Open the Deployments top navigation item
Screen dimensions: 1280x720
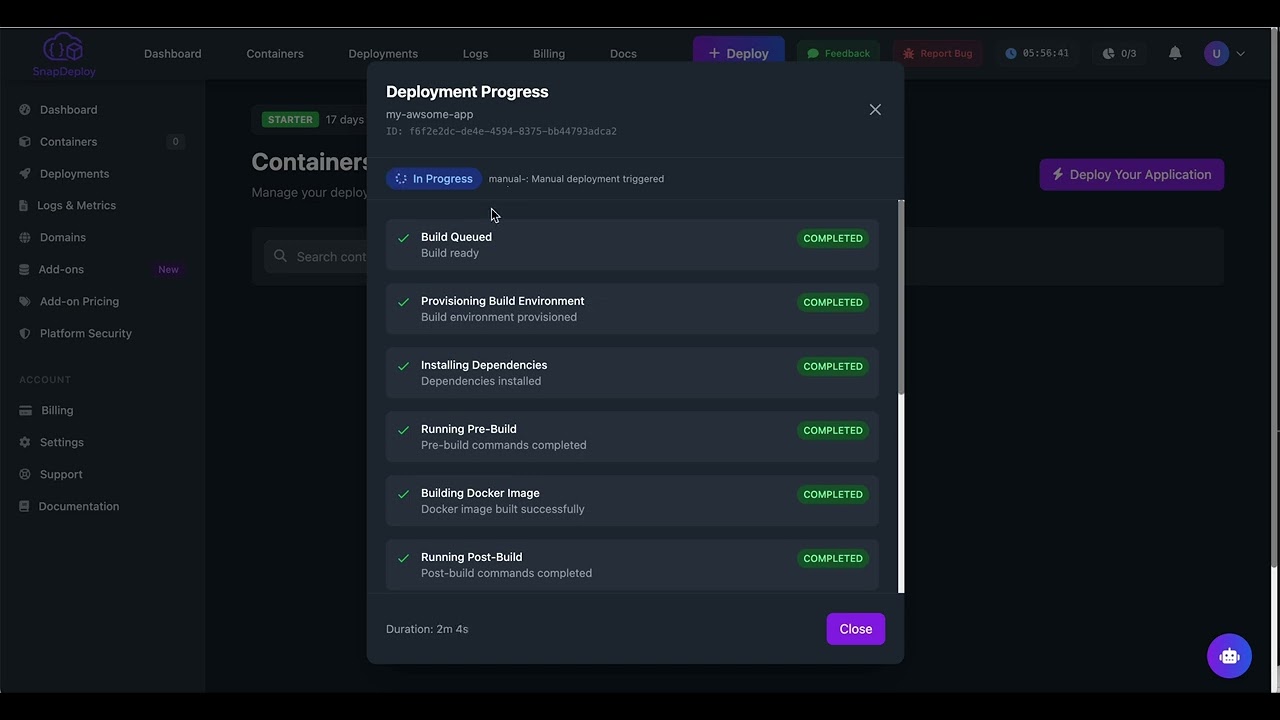click(x=383, y=54)
